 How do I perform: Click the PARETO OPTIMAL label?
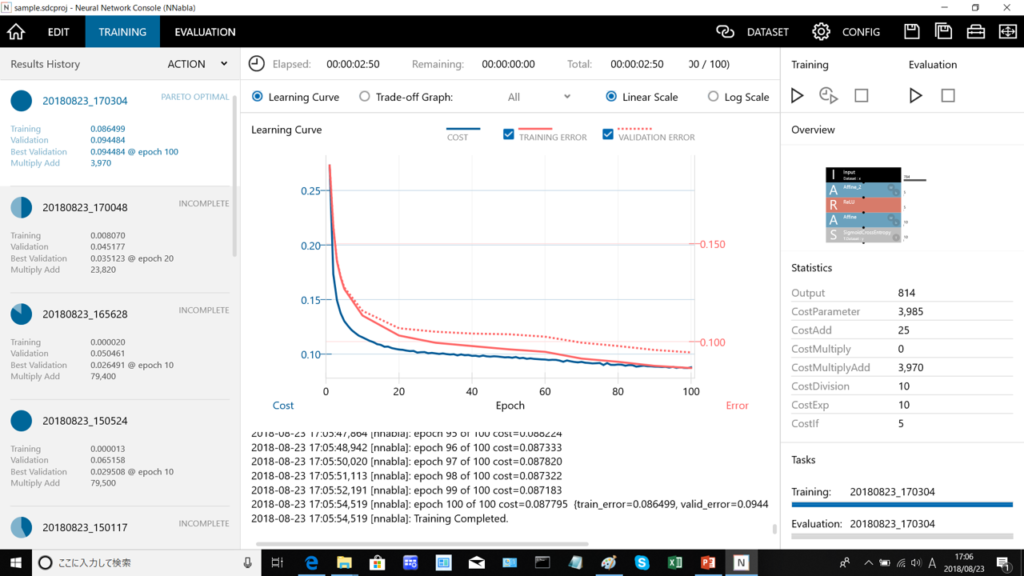point(195,97)
